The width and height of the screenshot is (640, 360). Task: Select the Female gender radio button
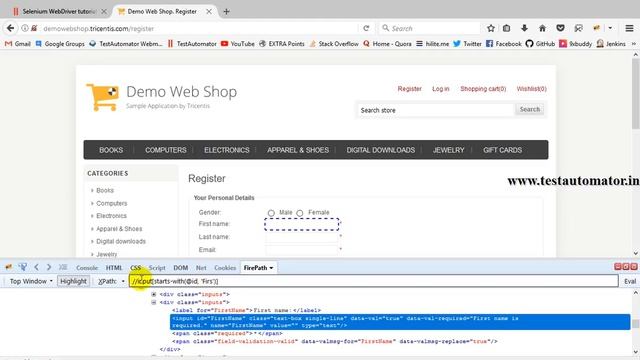(x=300, y=213)
